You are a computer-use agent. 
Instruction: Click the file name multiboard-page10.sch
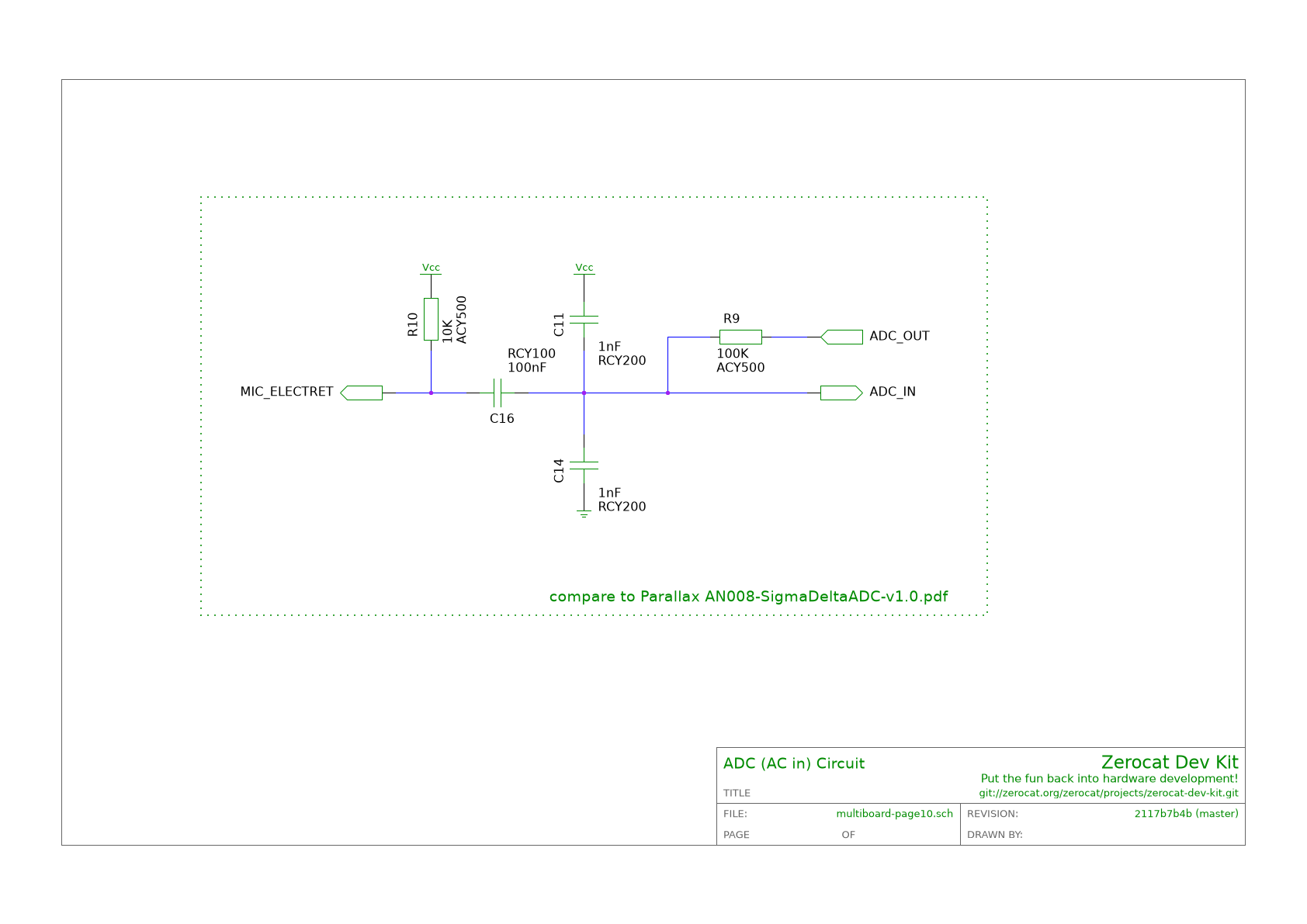pyautogui.click(x=895, y=814)
